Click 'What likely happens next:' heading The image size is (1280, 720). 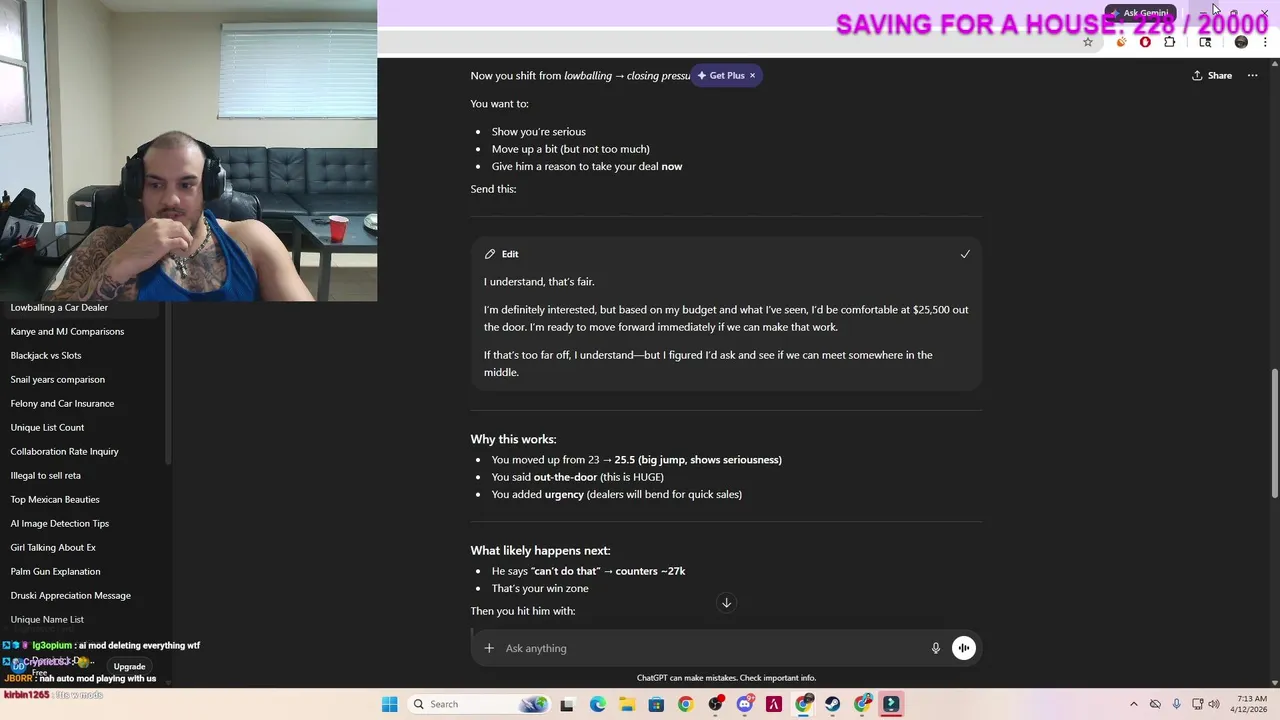coord(540,550)
